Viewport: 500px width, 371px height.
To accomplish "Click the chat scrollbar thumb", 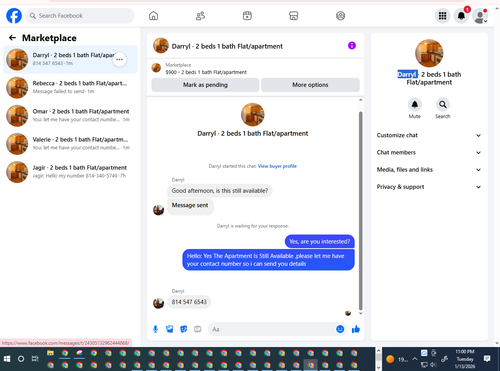I will (360, 211).
